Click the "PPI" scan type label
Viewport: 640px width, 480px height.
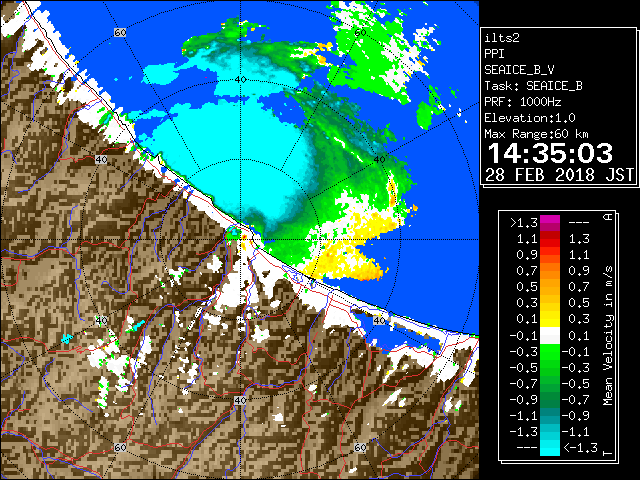coord(494,54)
